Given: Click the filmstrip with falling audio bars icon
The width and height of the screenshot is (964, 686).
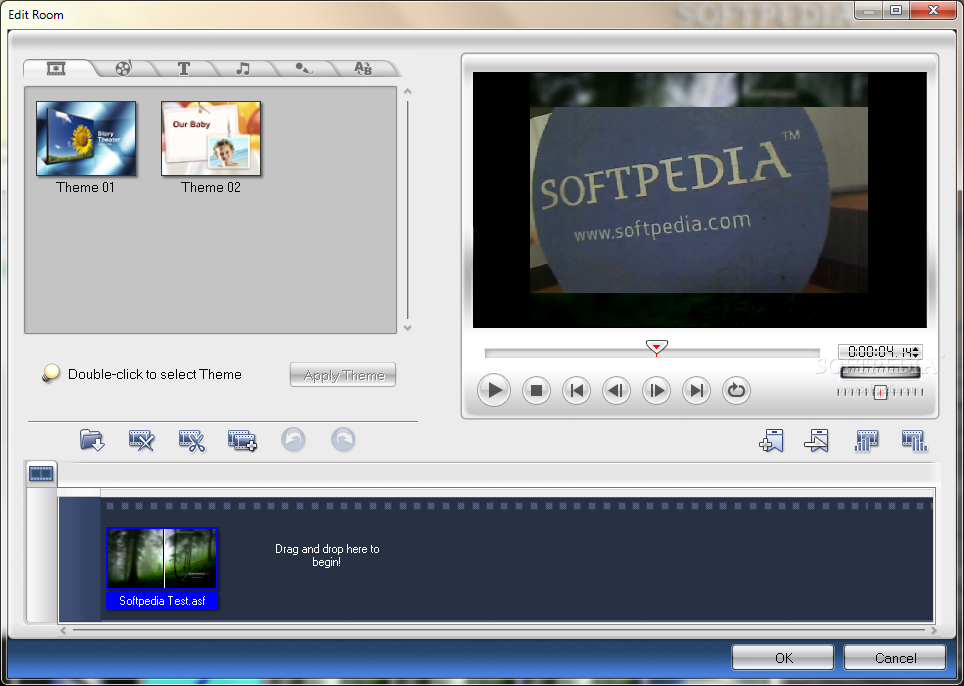Looking at the screenshot, I should (915, 440).
